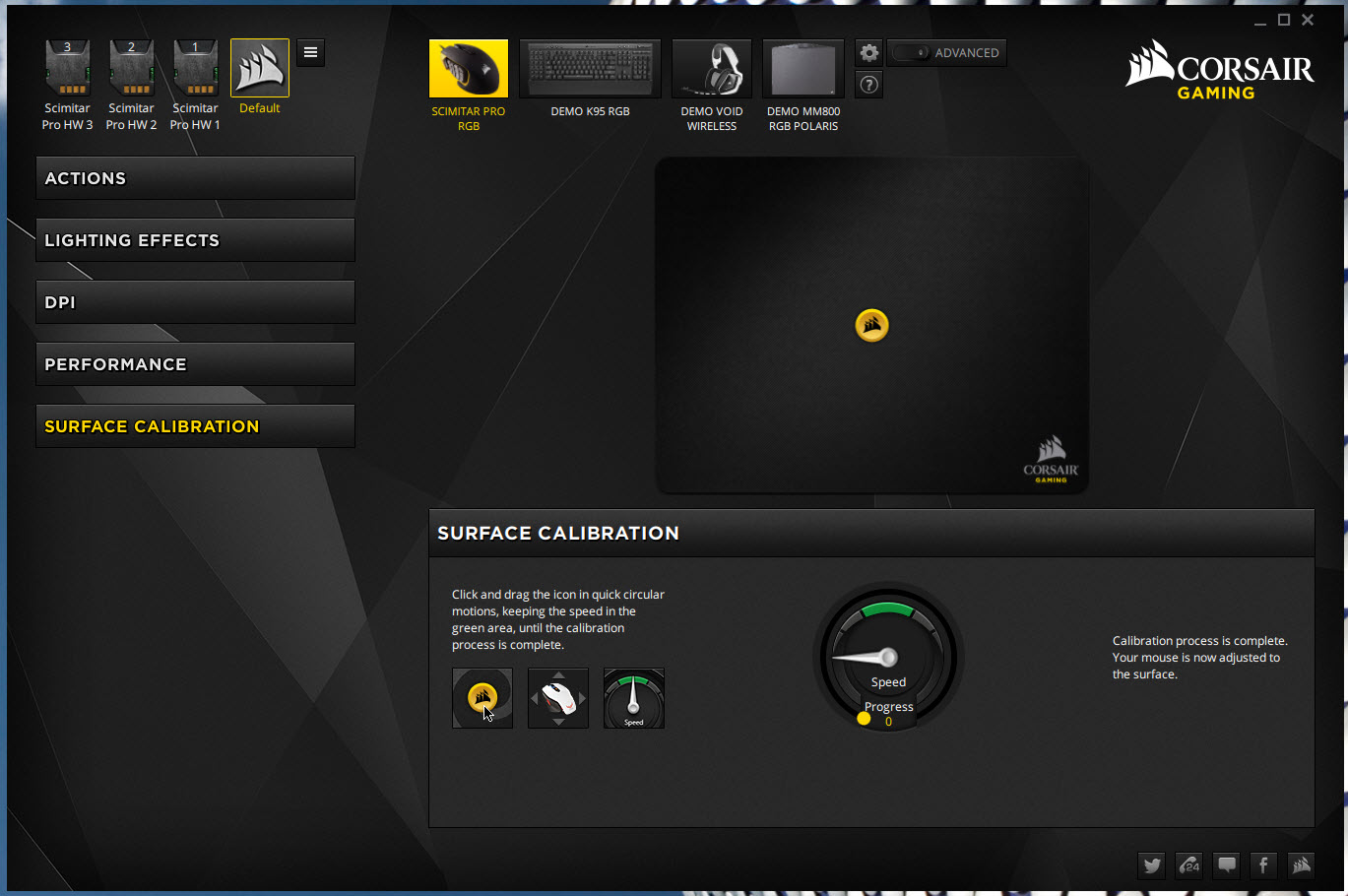Open the 24-hour support phone icon
The width and height of the screenshot is (1348, 896).
pos(1189,865)
